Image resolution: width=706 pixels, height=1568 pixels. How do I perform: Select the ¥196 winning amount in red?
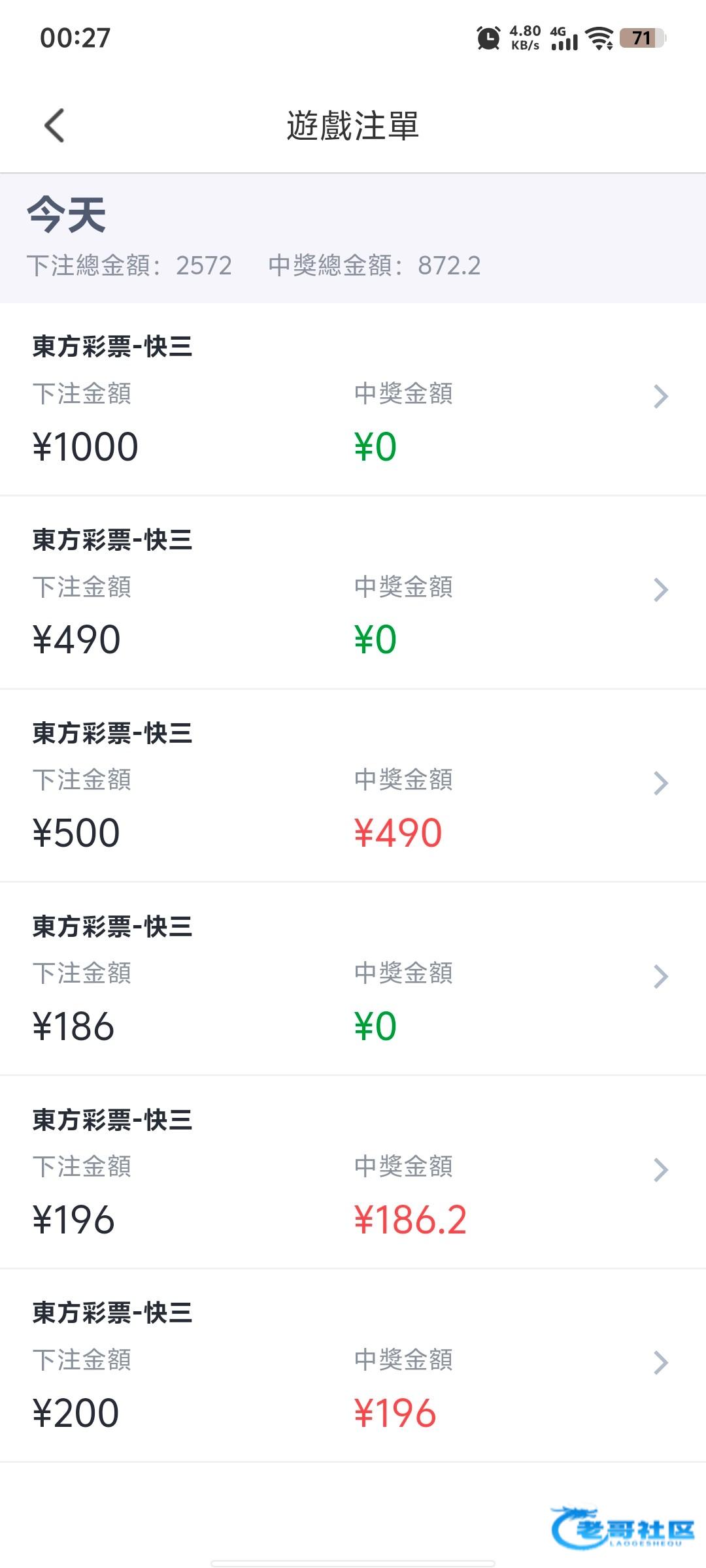(x=395, y=1413)
